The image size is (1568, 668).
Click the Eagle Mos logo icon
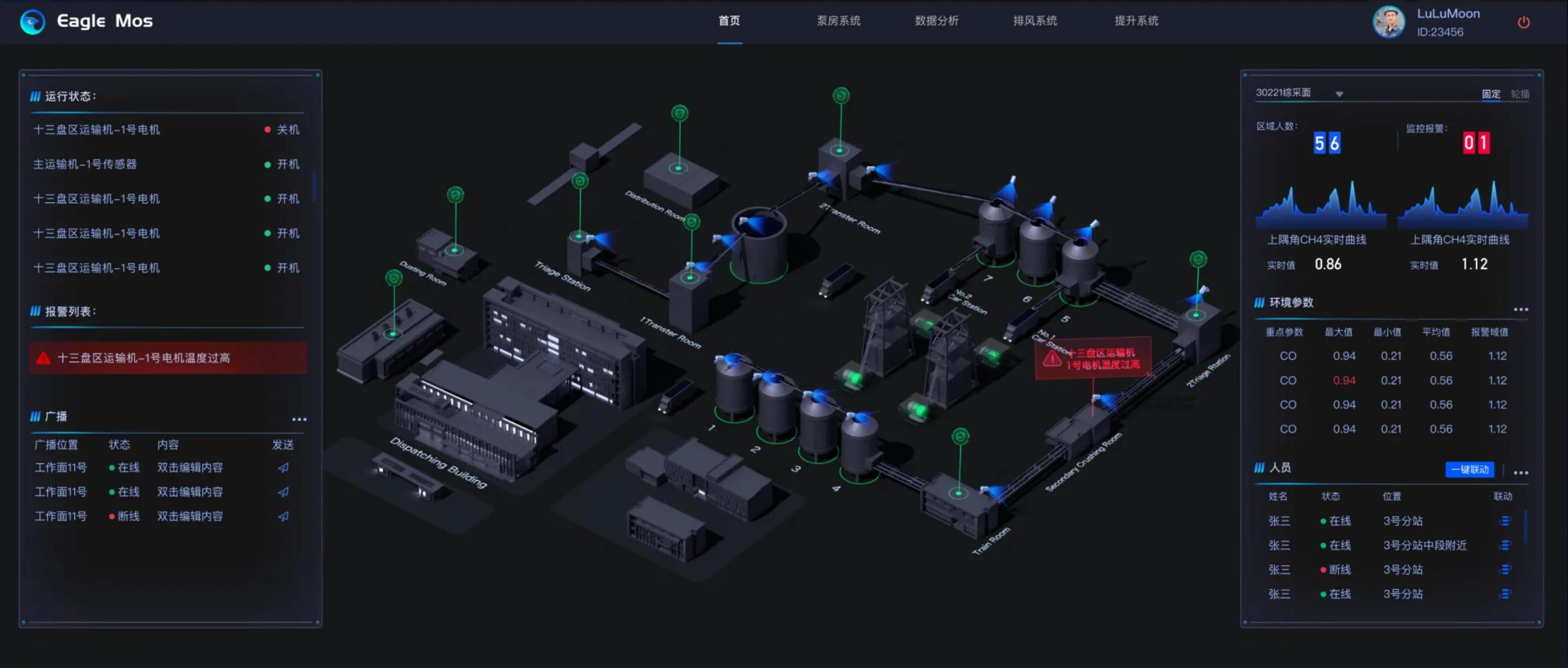tap(32, 22)
